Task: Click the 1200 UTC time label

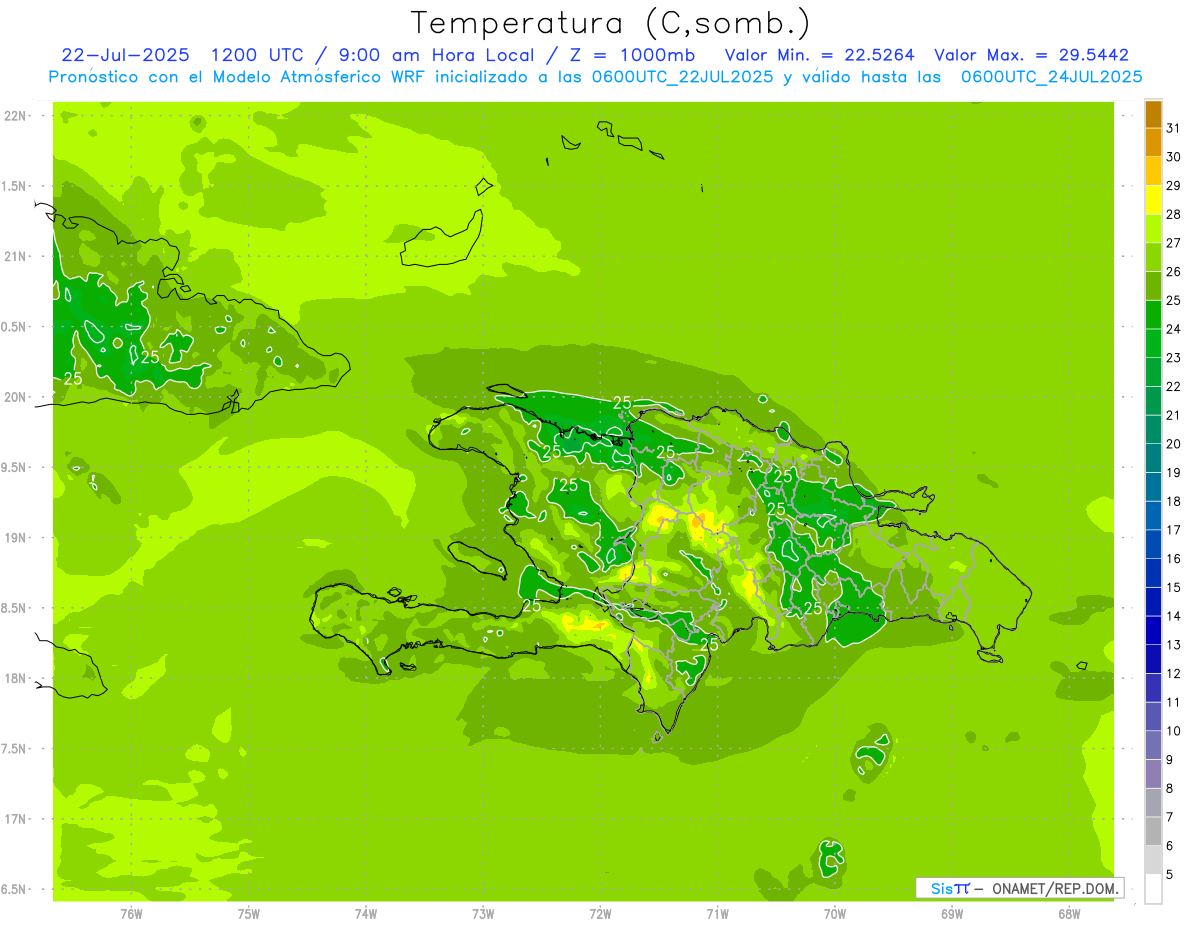Action: 258,55
